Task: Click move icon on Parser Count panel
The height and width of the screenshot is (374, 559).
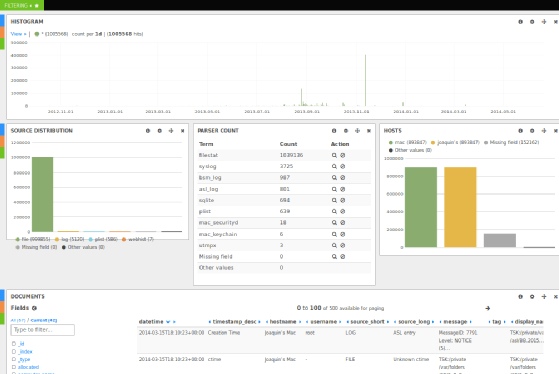Action: click(357, 131)
